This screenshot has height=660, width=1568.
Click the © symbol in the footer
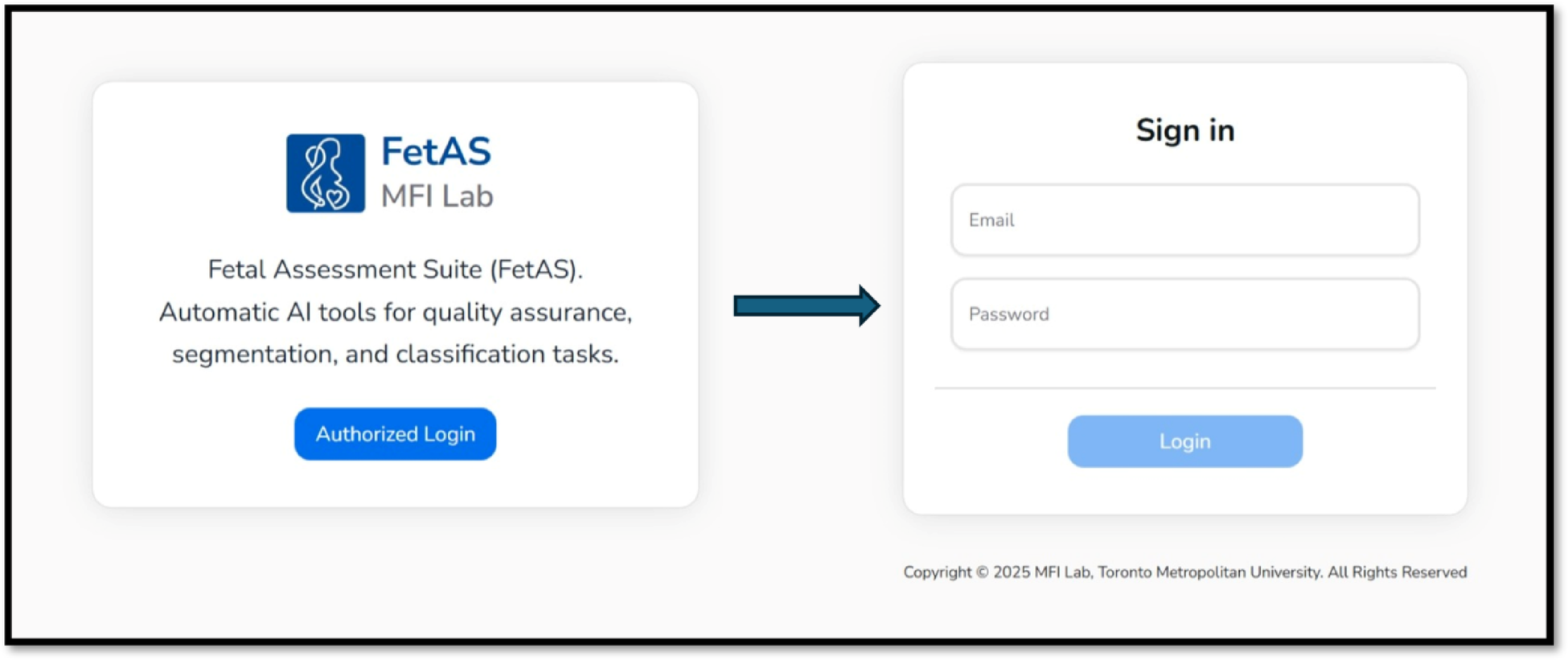coord(982,572)
